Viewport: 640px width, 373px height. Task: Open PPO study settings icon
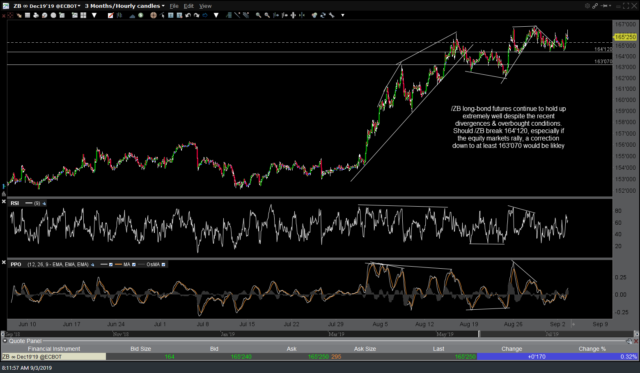[x=93, y=264]
